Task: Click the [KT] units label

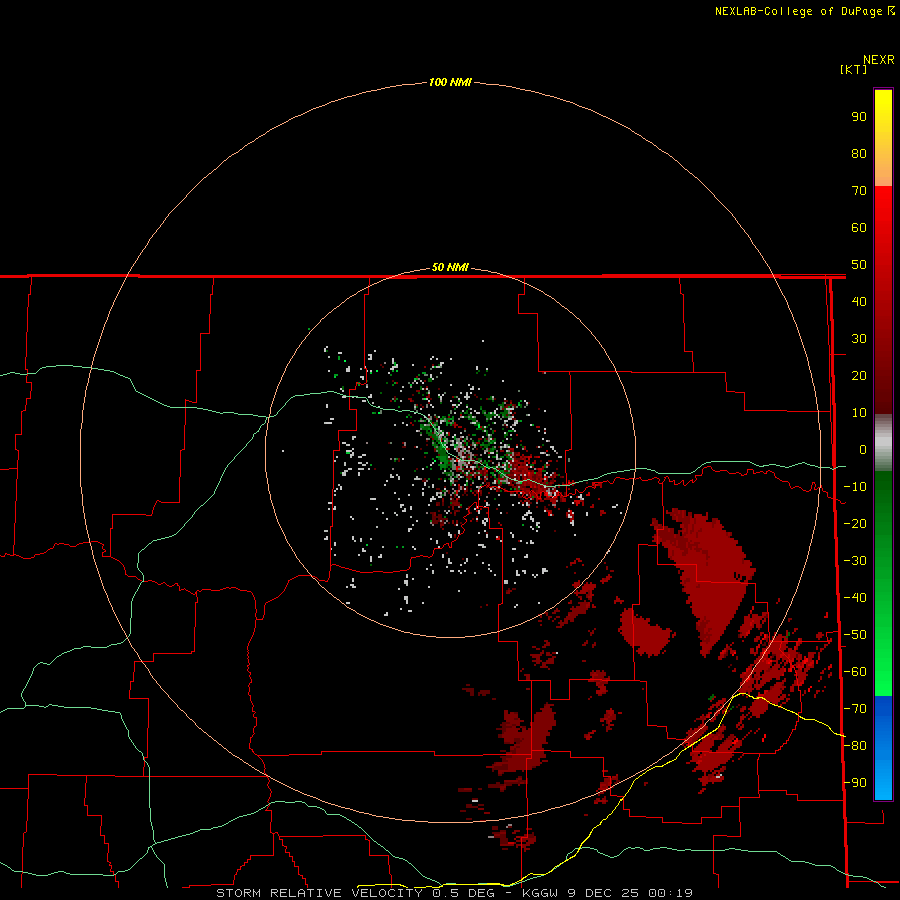Action: [x=853, y=69]
